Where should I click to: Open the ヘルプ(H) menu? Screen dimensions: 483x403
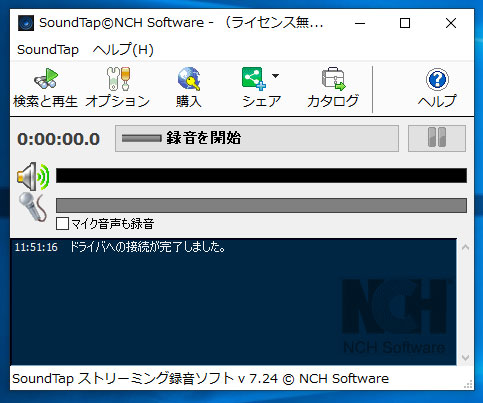click(123, 50)
